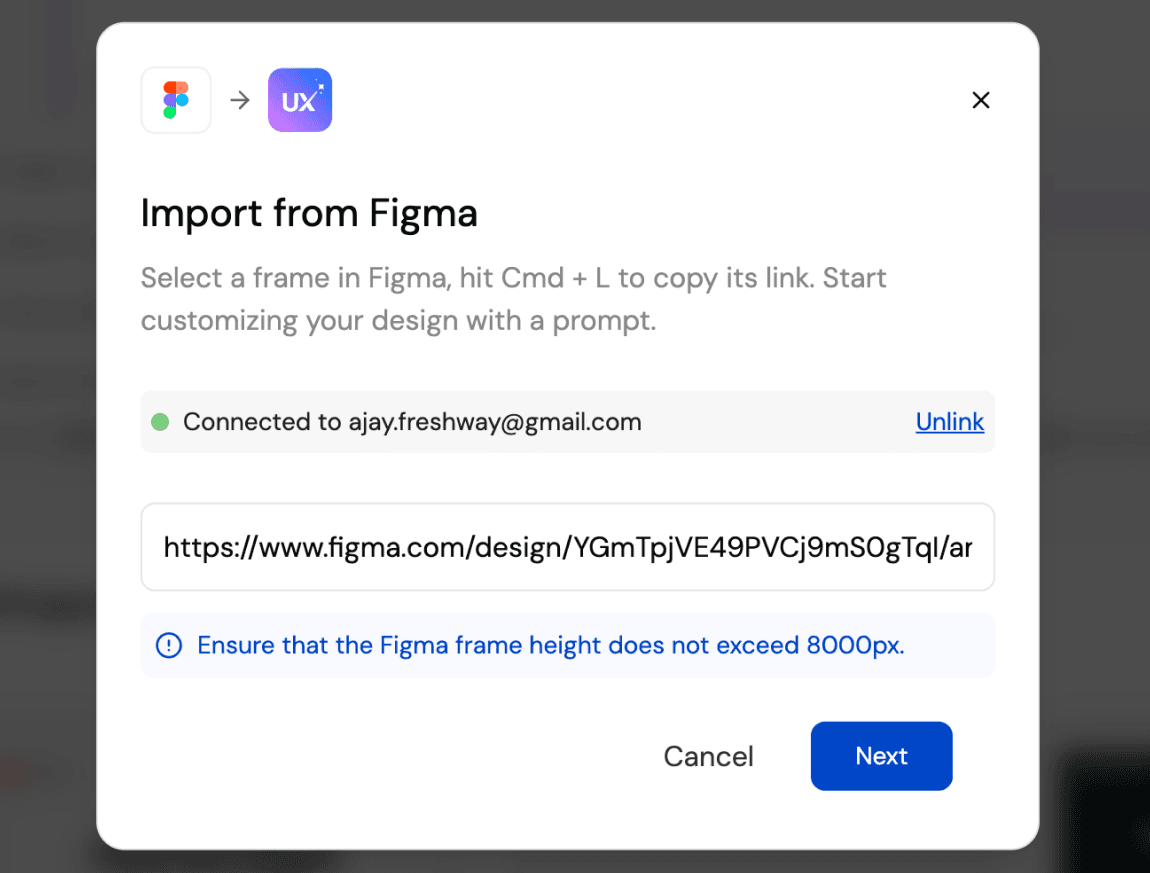Viewport: 1150px width, 873px height.
Task: Click the "Import from Figma" heading
Action: pyautogui.click(x=309, y=213)
